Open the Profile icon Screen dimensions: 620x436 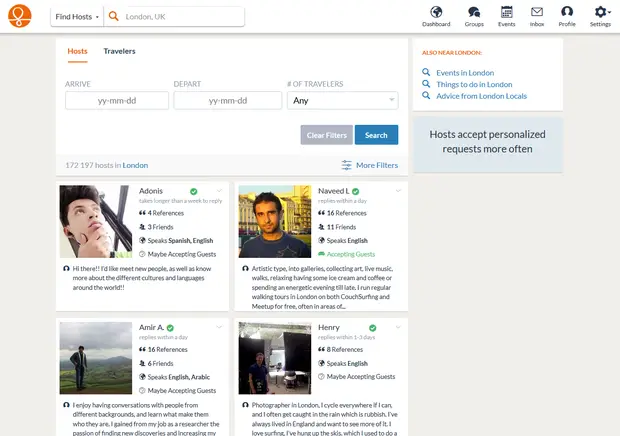[567, 12]
